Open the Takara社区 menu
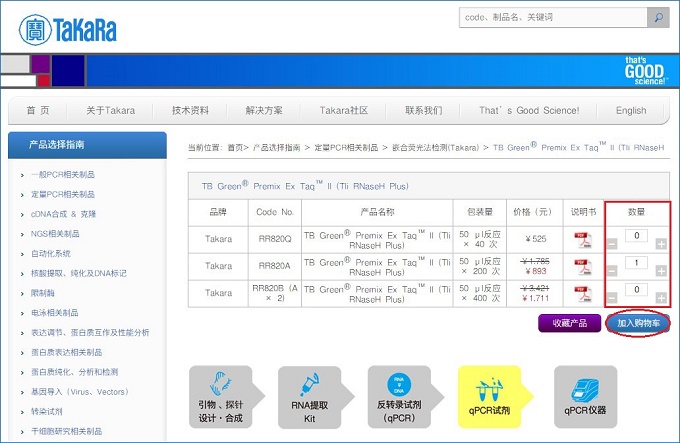Viewport: 680px width, 443px height. tap(343, 111)
